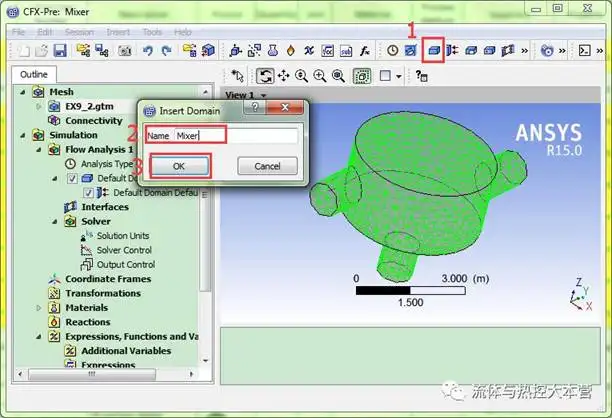The width and height of the screenshot is (612, 418).
Task: Click the Insert Domain toolbar icon
Action: click(x=433, y=50)
